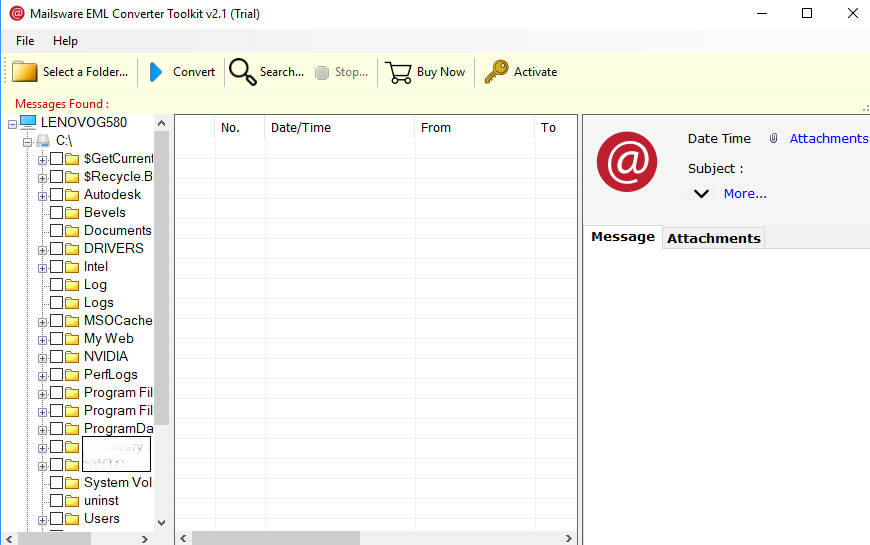Open the blue Attachments link
870x545 pixels.
tap(828, 139)
